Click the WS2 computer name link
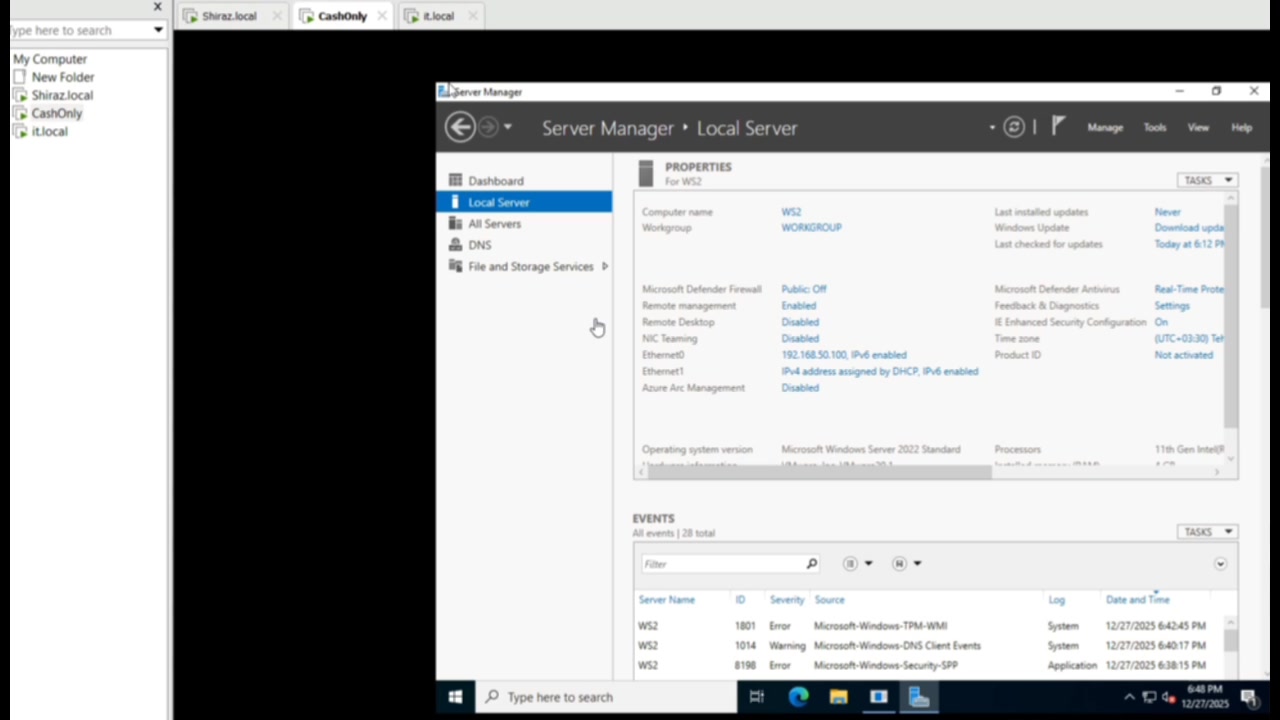 [791, 212]
